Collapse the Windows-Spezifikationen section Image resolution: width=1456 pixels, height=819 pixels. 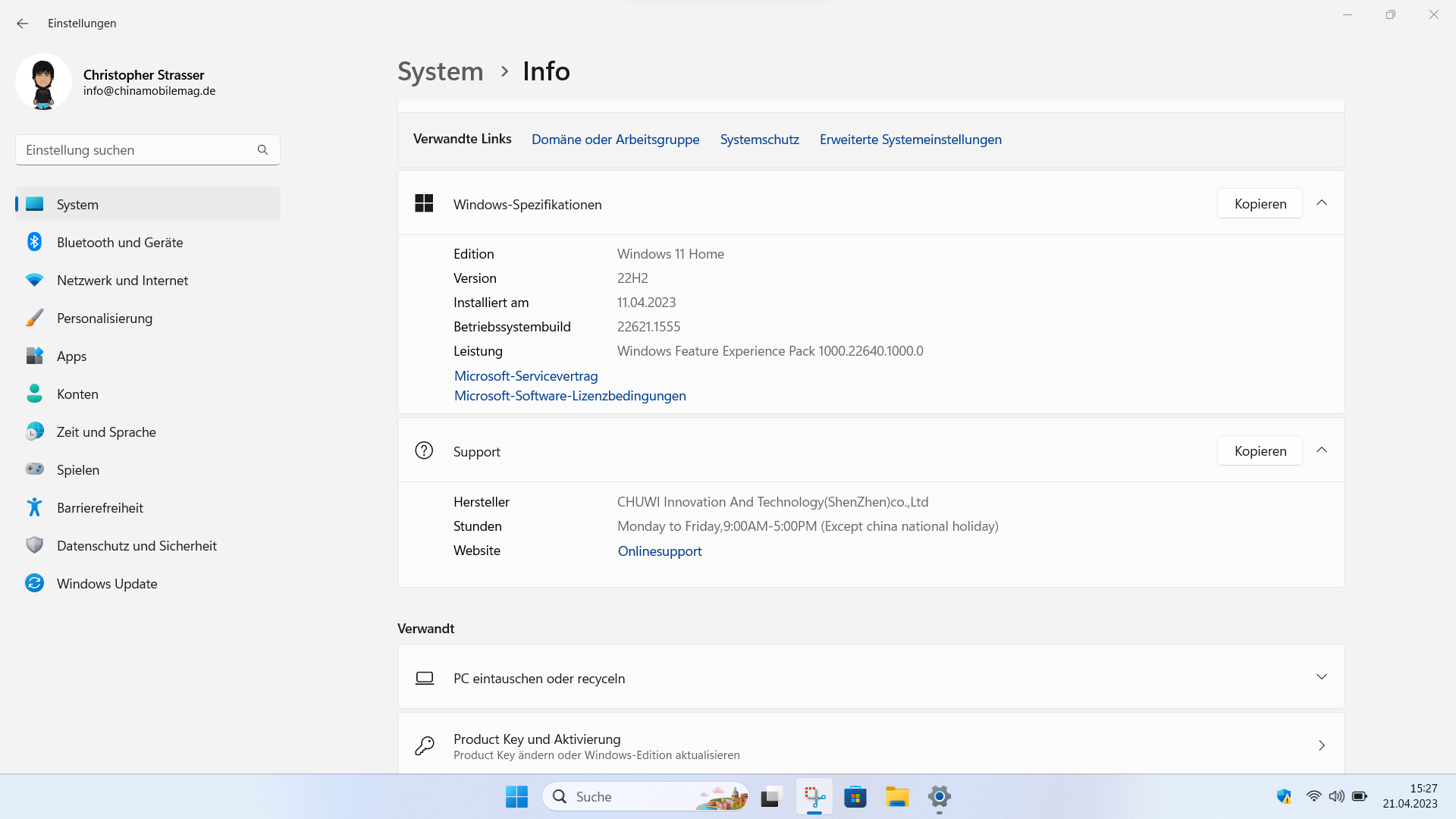coord(1321,203)
